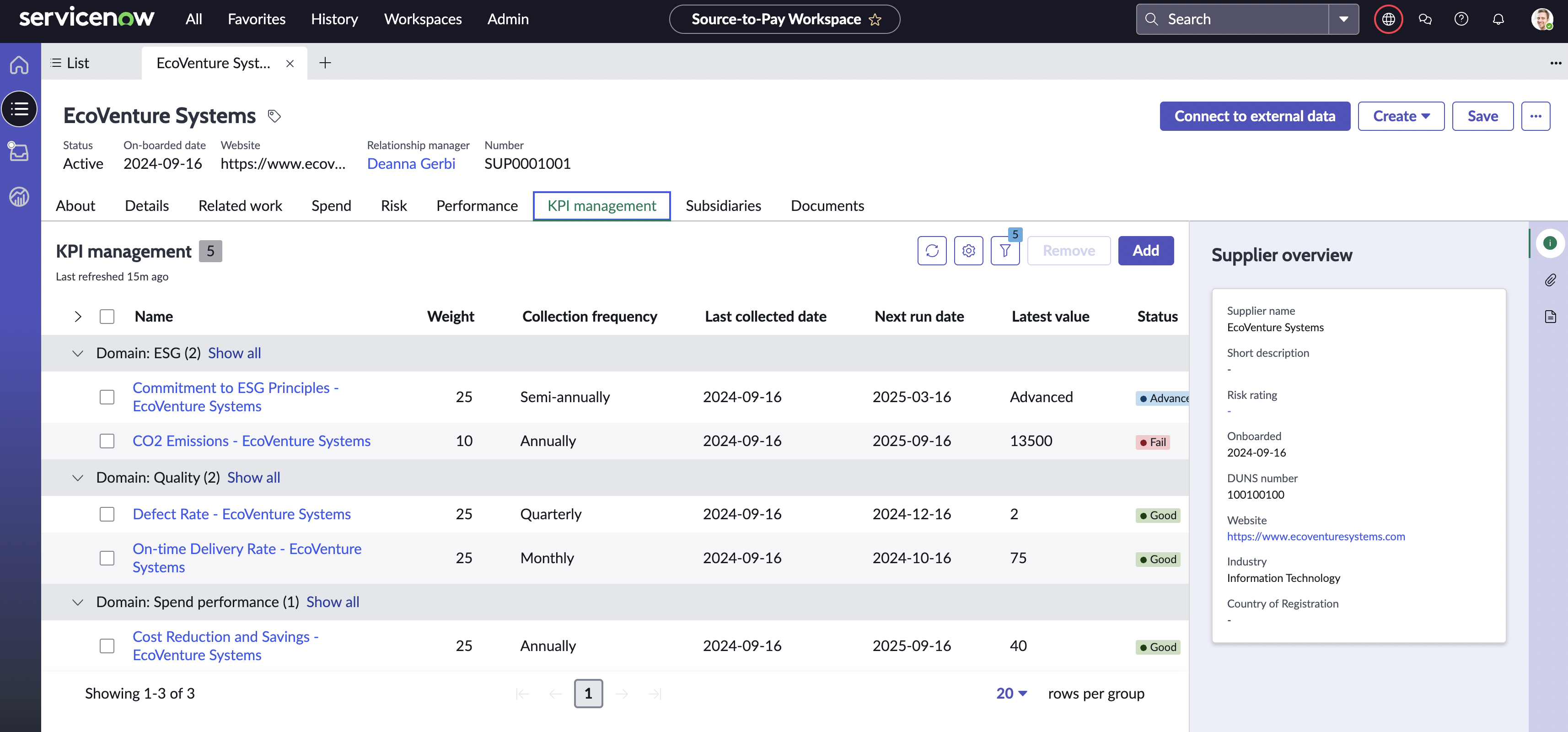Go to first page arrow

pyautogui.click(x=521, y=694)
